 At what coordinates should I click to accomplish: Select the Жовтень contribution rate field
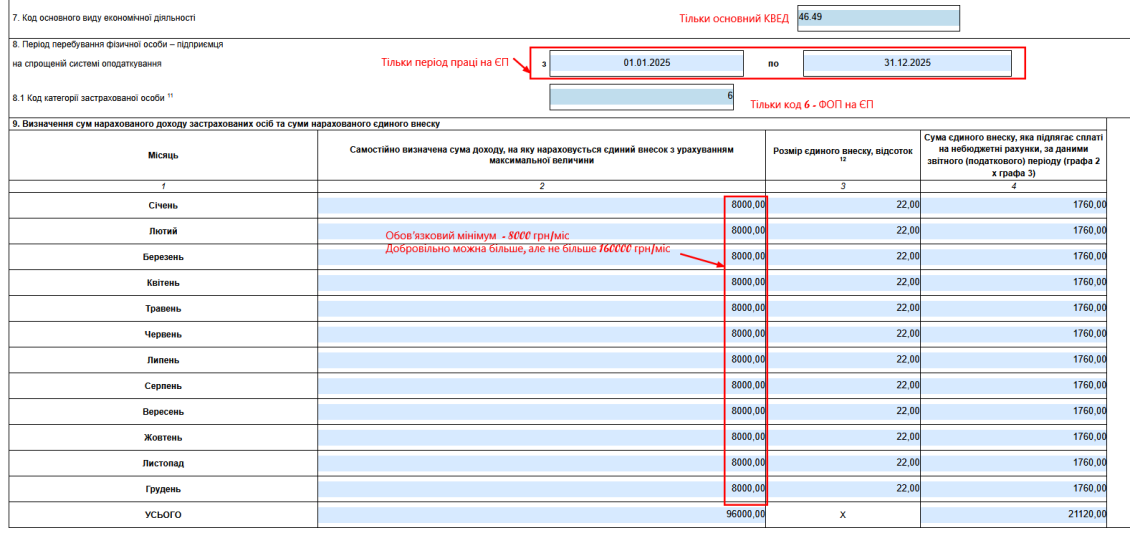coord(843,437)
